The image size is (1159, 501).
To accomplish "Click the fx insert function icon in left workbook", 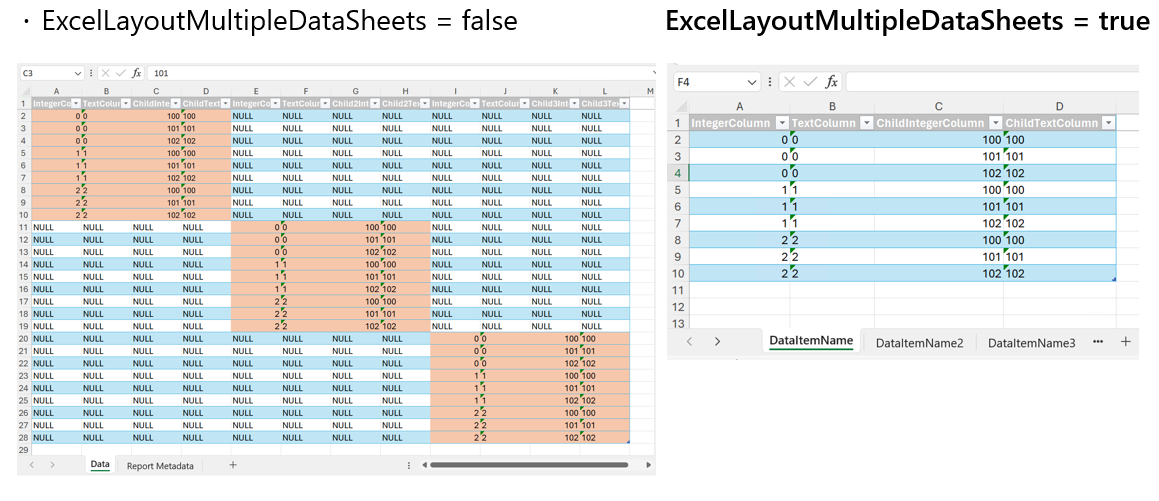I will [137, 73].
